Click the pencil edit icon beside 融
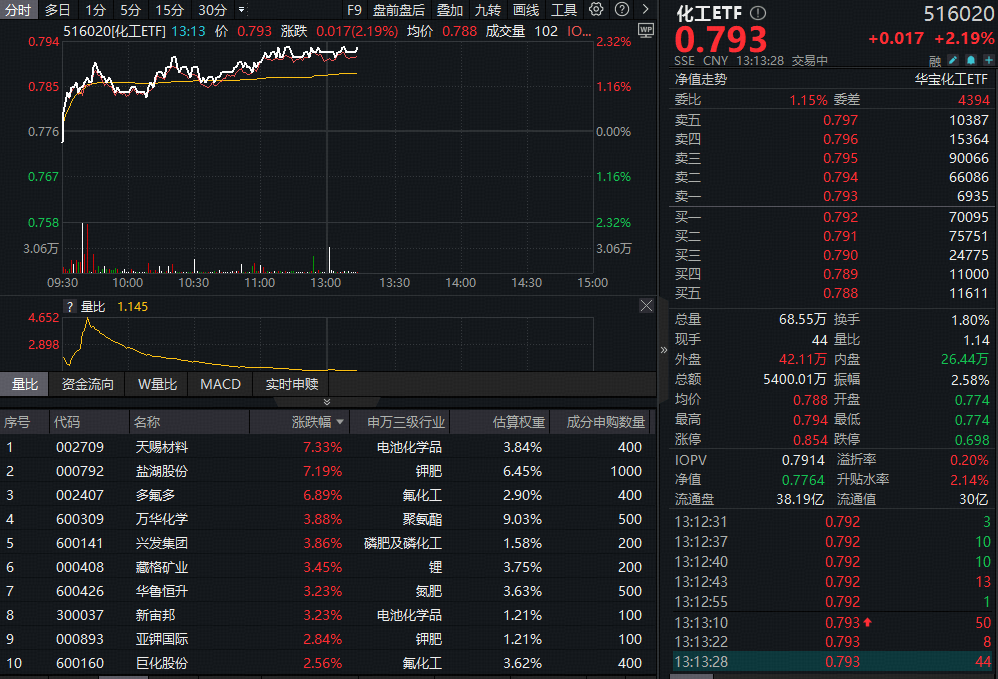 point(952,60)
